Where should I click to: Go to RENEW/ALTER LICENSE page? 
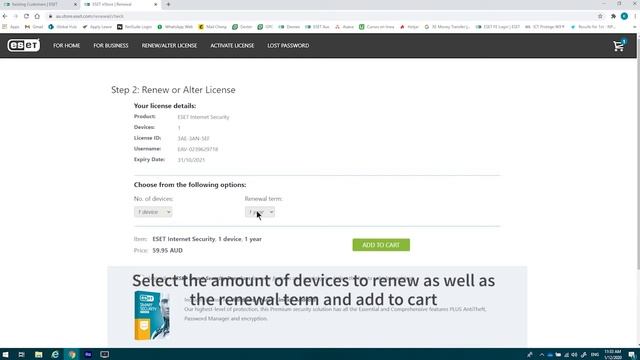click(169, 46)
